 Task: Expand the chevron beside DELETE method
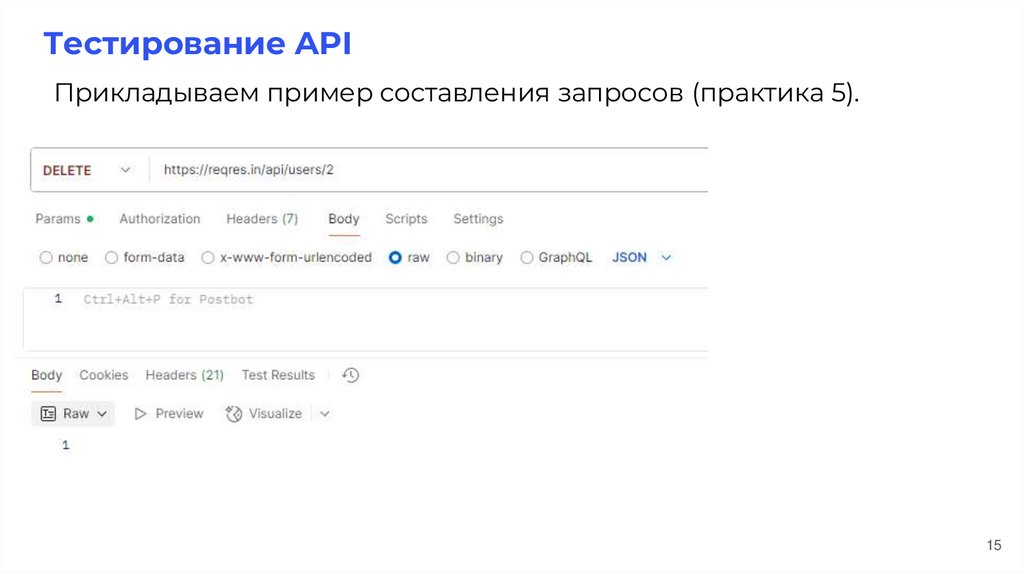tap(125, 170)
